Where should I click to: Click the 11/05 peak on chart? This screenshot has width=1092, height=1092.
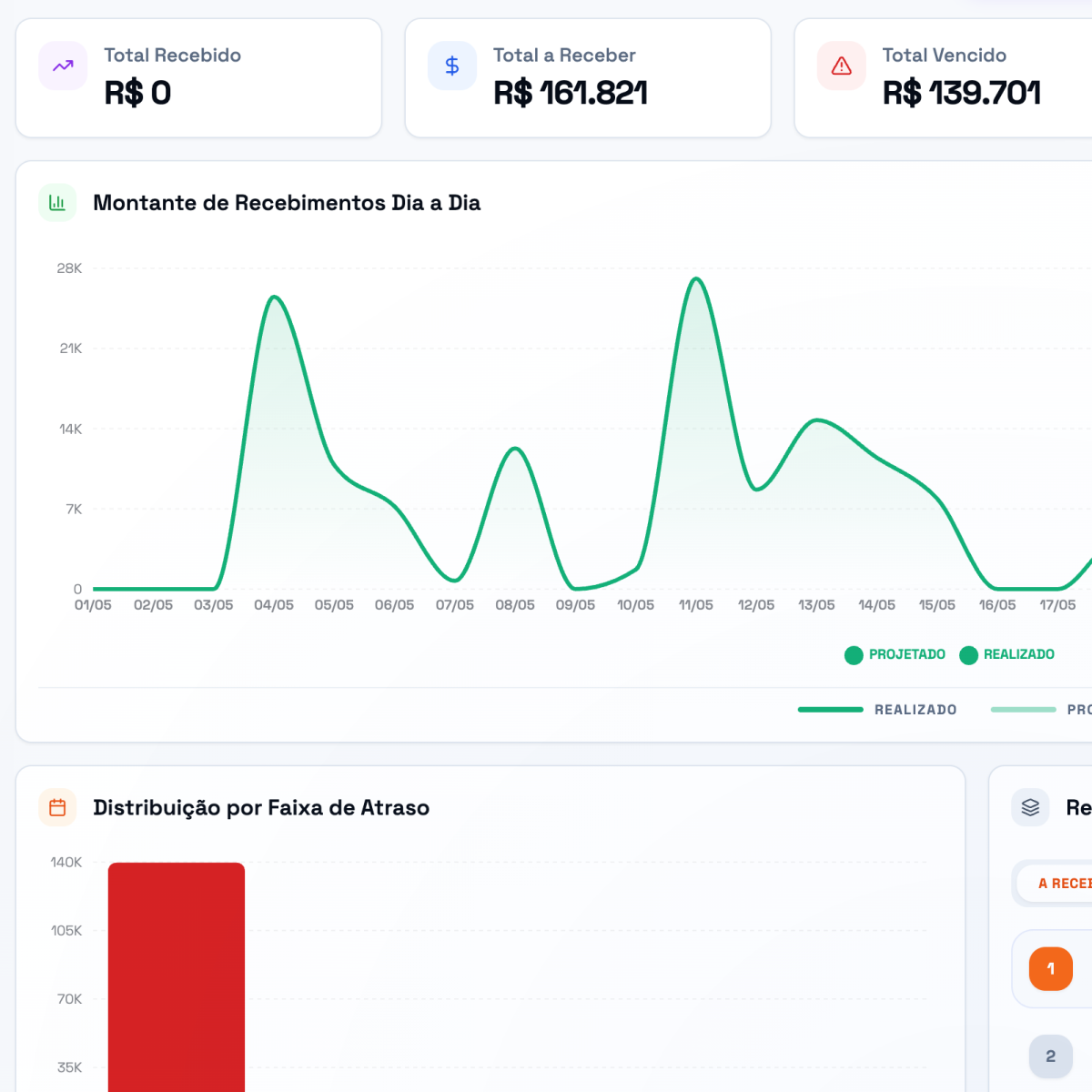pos(696,279)
